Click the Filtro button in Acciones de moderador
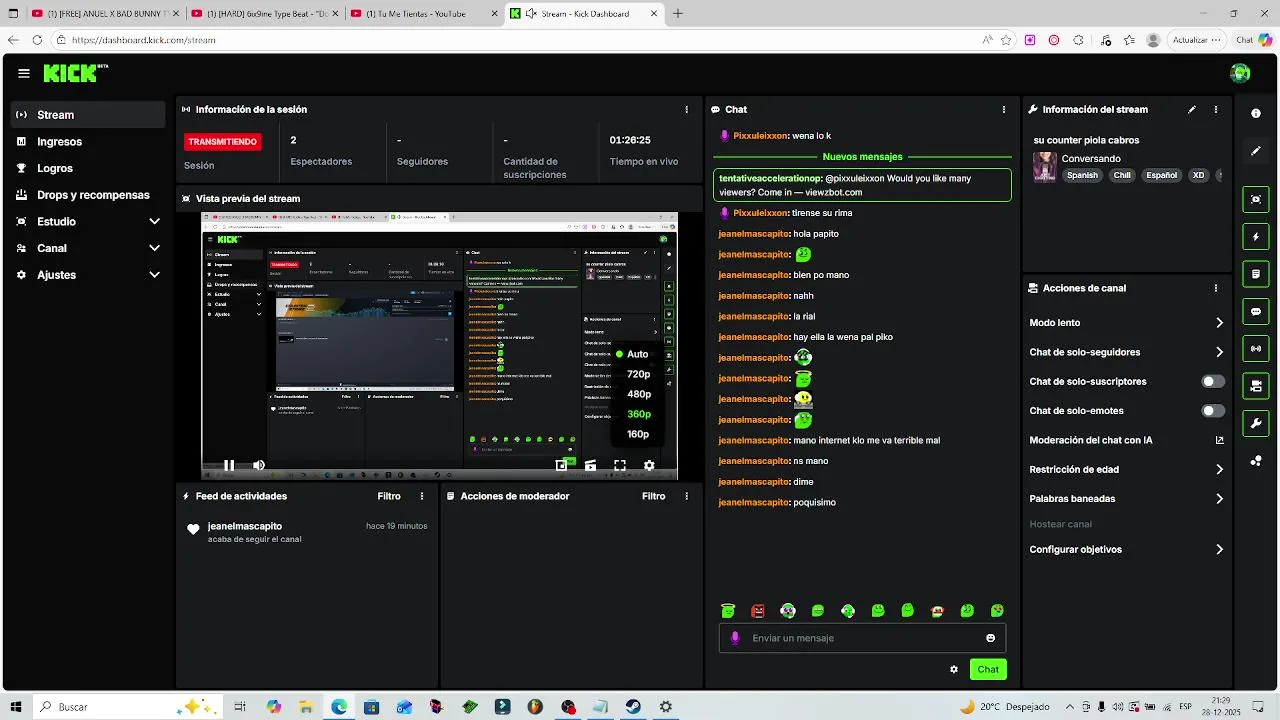This screenshot has height=720, width=1280. [653, 496]
